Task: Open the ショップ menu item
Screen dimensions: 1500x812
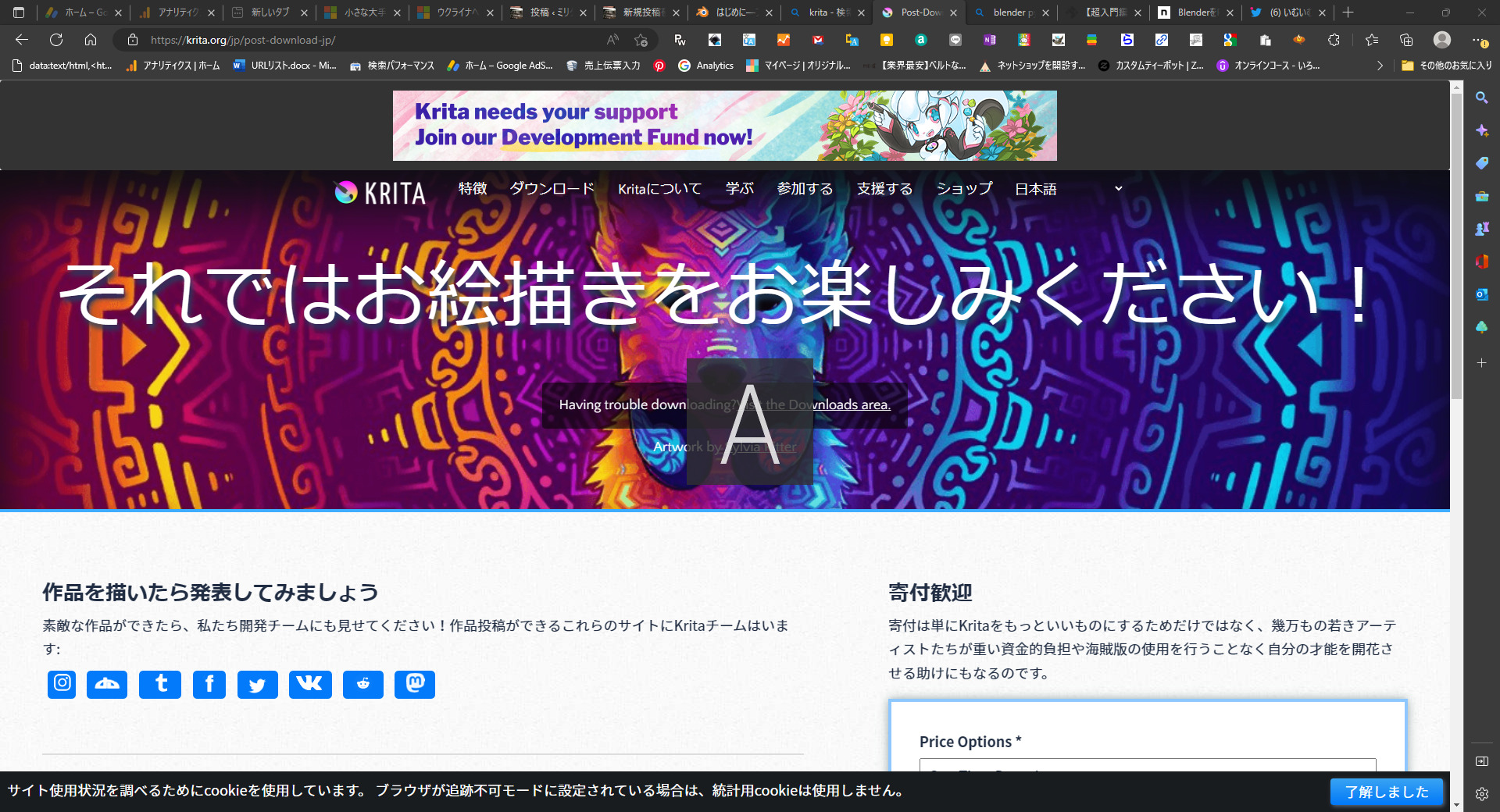Action: 964,189
